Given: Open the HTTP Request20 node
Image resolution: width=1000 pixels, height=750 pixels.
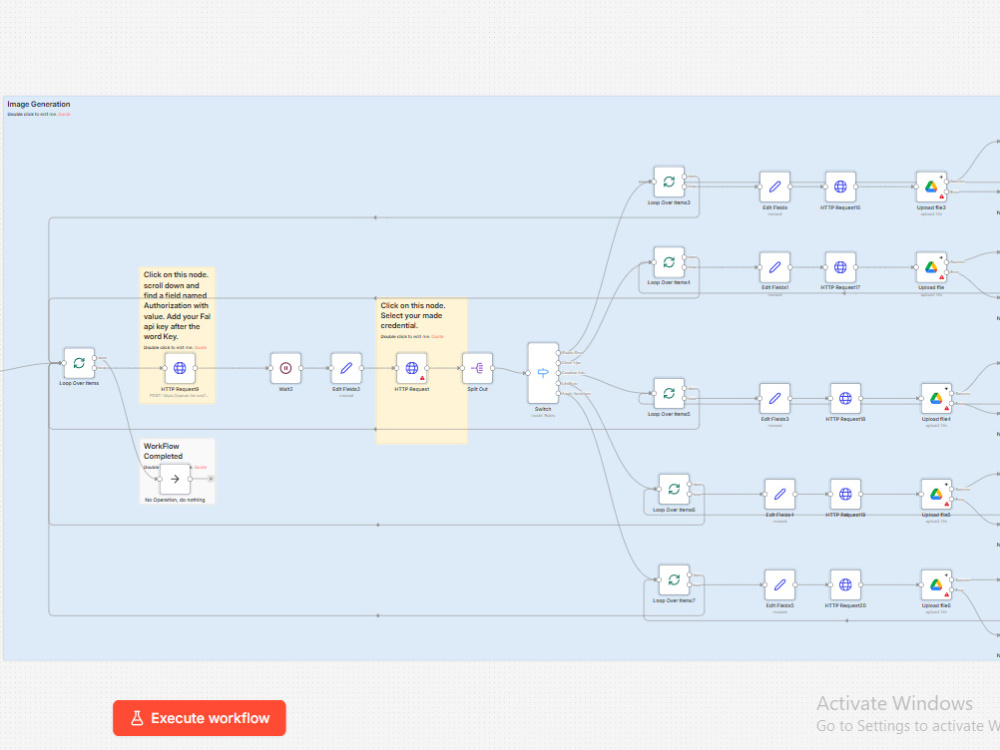Looking at the screenshot, I should [846, 585].
